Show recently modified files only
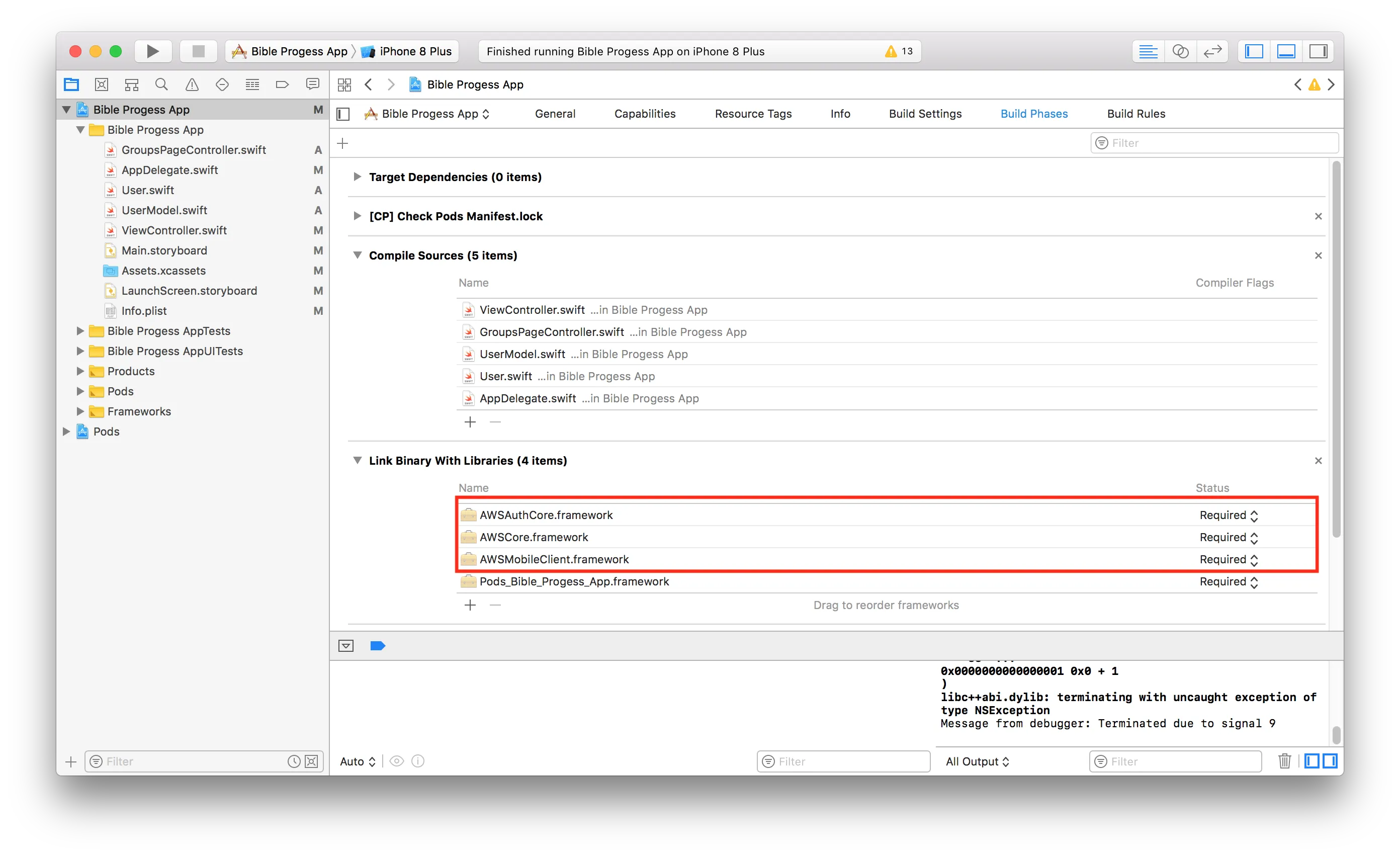 point(294,761)
